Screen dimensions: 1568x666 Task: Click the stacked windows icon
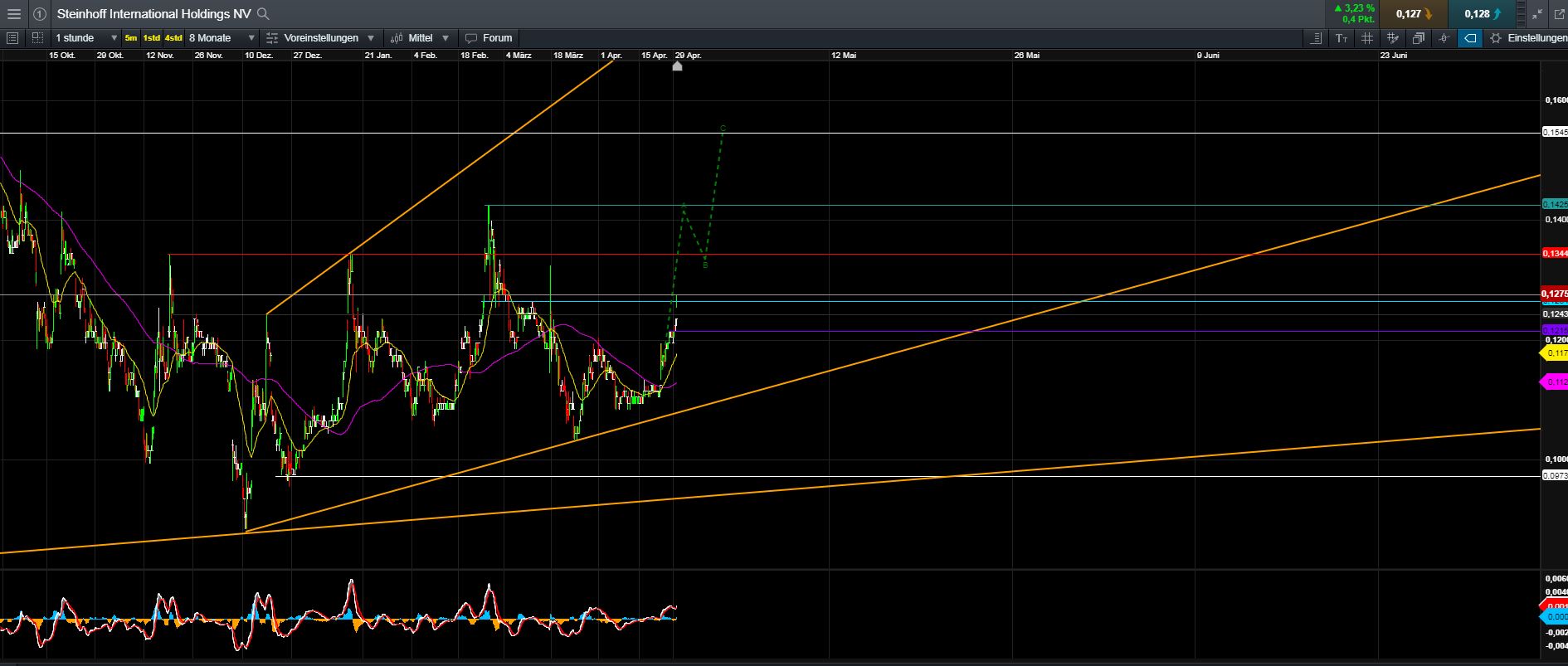pos(1419,38)
